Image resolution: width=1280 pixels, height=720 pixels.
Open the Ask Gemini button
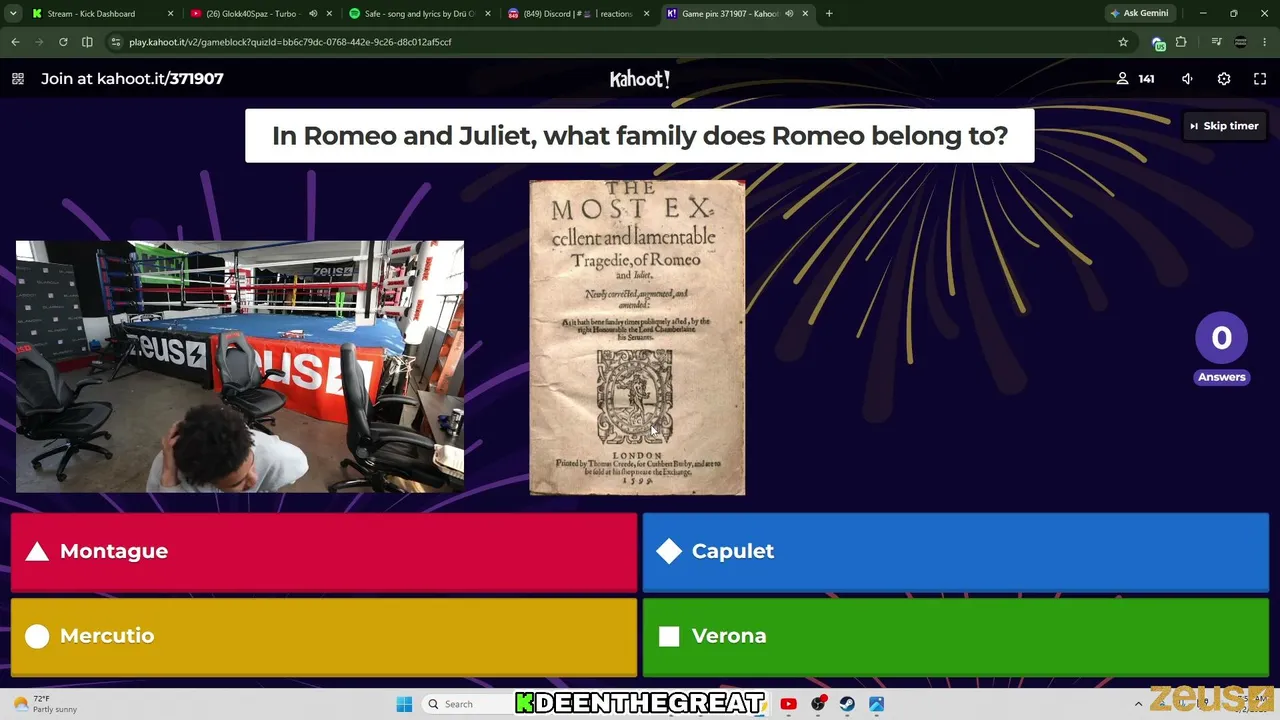tap(1139, 14)
